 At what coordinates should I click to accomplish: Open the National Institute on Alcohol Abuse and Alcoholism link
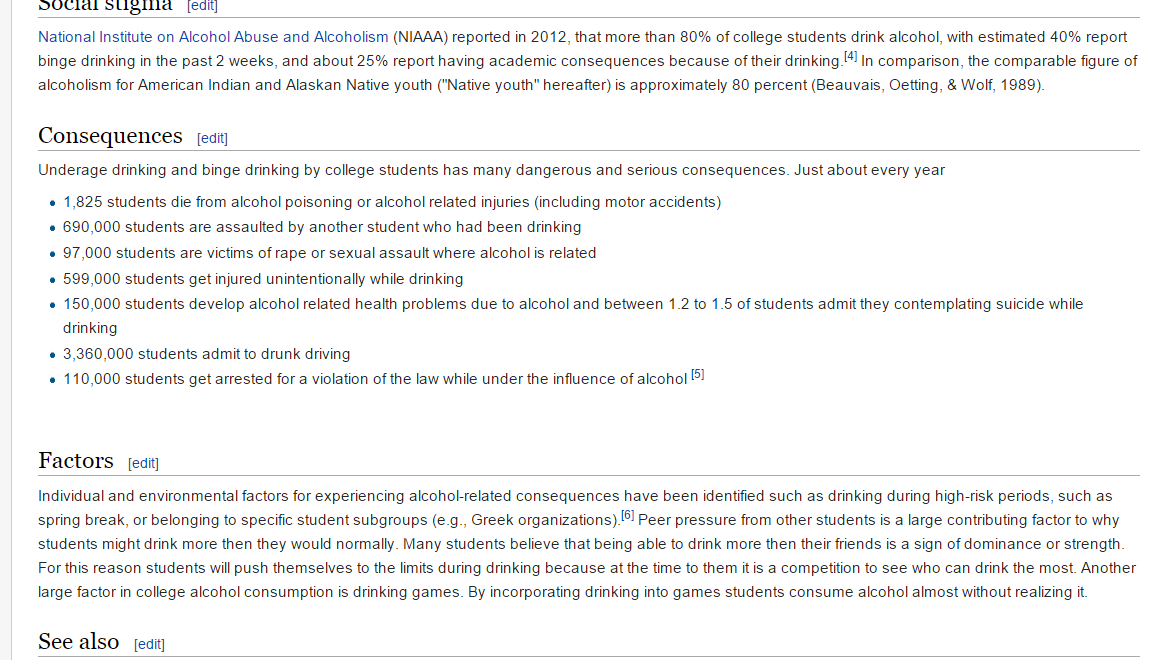click(x=213, y=37)
